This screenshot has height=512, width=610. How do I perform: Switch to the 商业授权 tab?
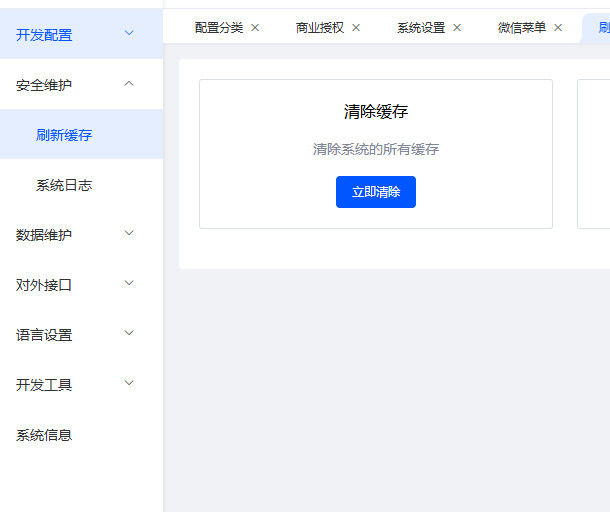point(320,28)
